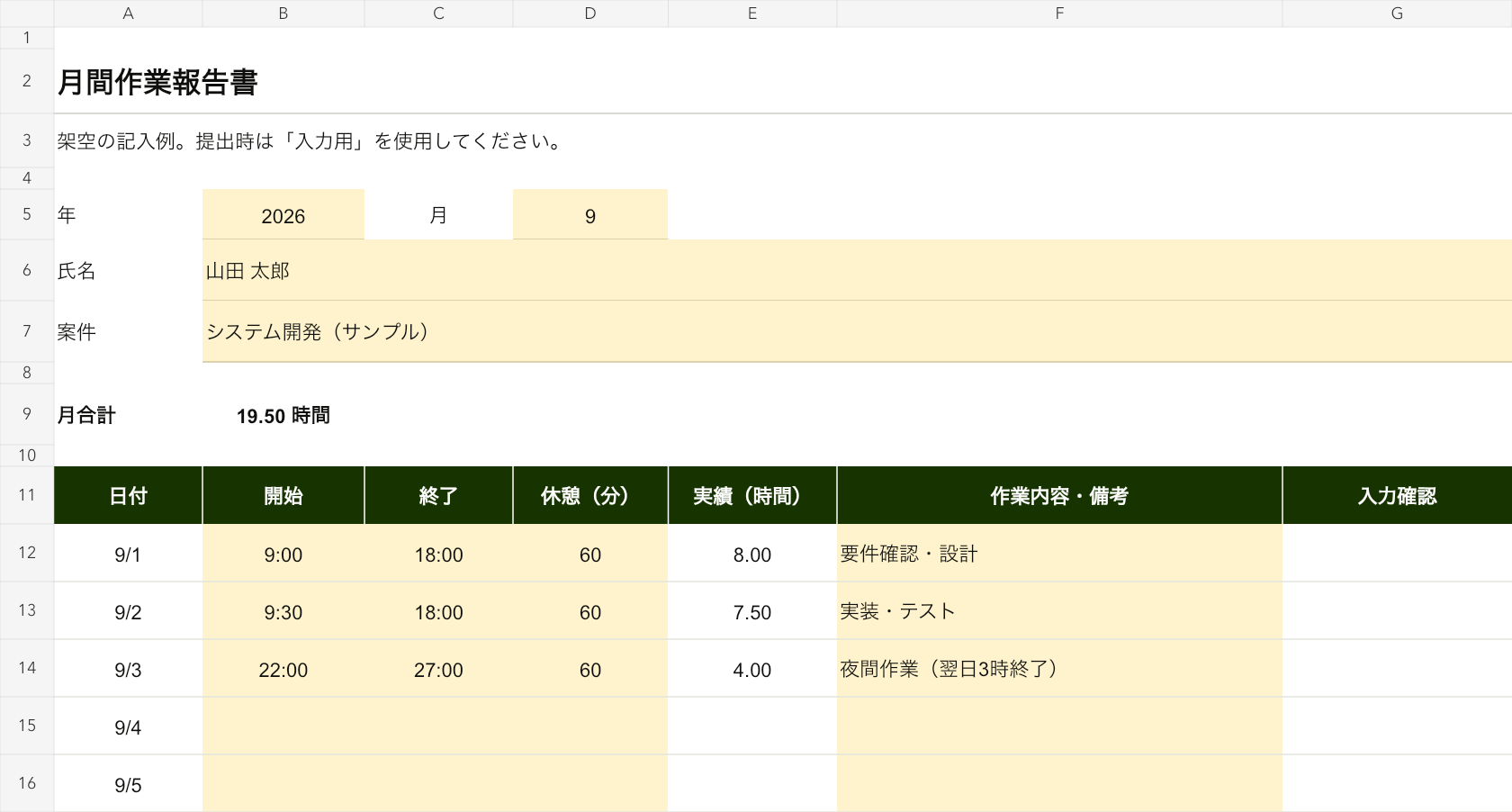
Task: Select the project cell システム開発（サンプル）
Action: (x=857, y=332)
